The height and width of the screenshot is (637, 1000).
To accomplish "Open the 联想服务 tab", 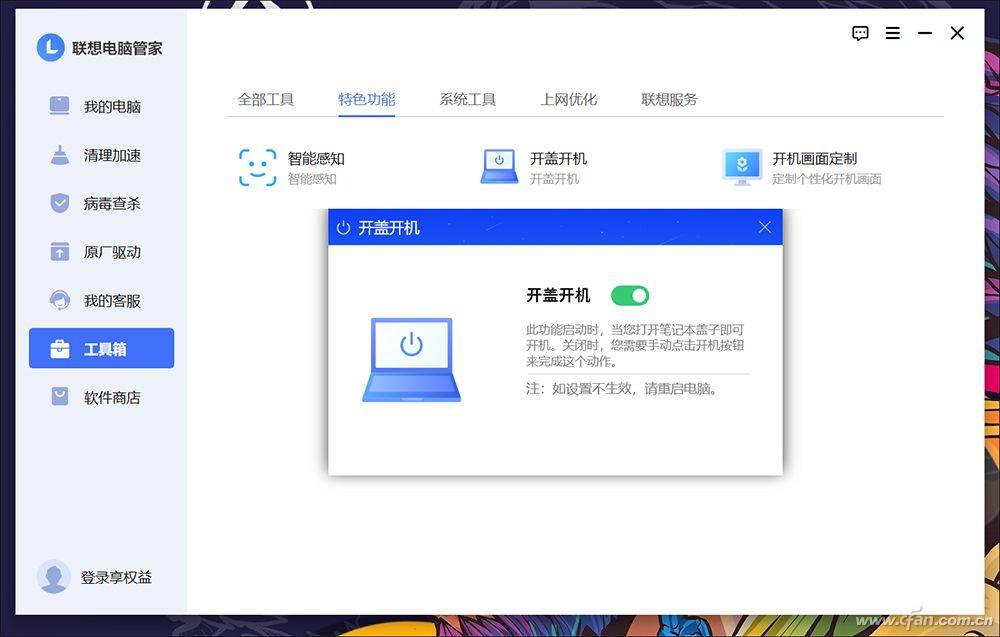I will tap(669, 99).
